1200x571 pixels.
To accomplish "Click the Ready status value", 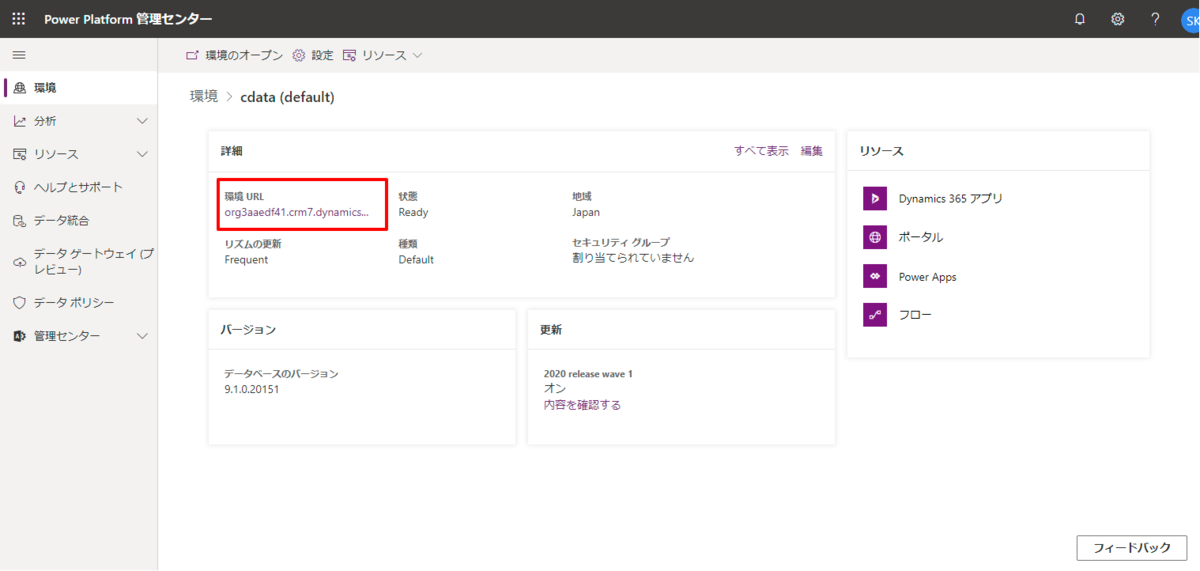I will (x=413, y=212).
